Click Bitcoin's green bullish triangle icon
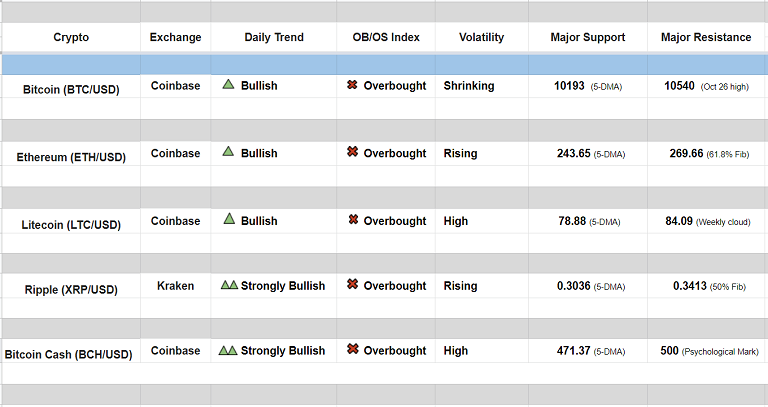The height and width of the screenshot is (407, 768). (228, 85)
